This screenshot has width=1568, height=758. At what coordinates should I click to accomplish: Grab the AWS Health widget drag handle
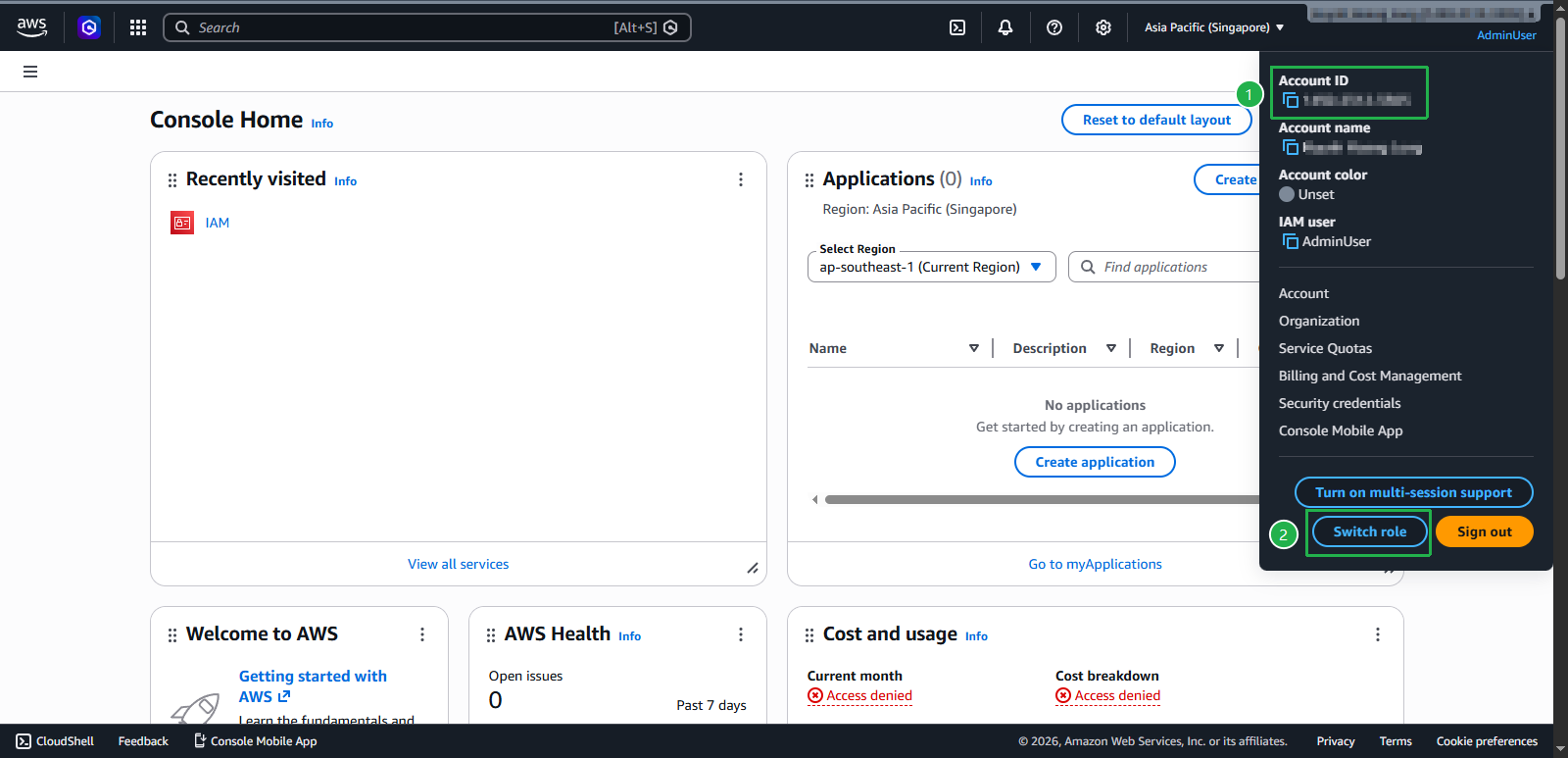point(491,635)
